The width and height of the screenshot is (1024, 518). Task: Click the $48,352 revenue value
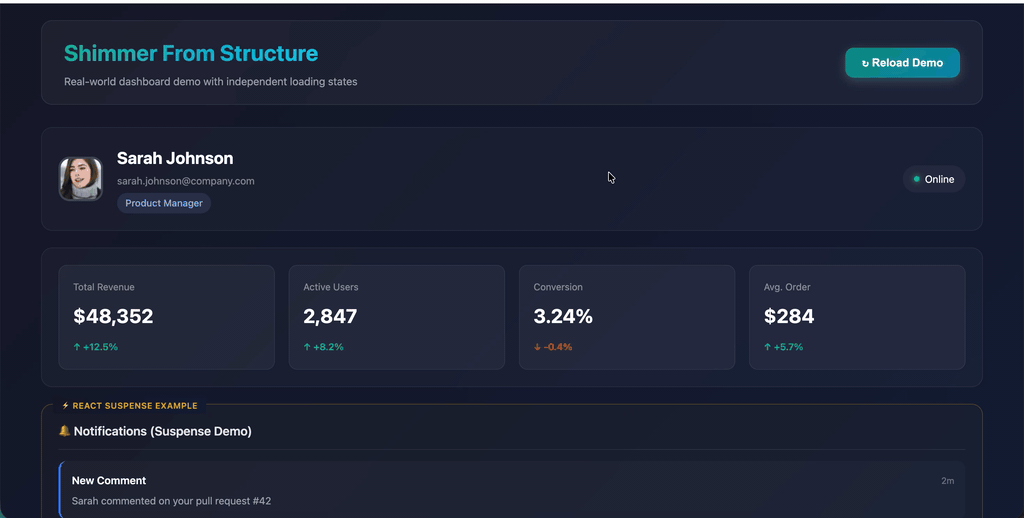pyautogui.click(x=113, y=316)
